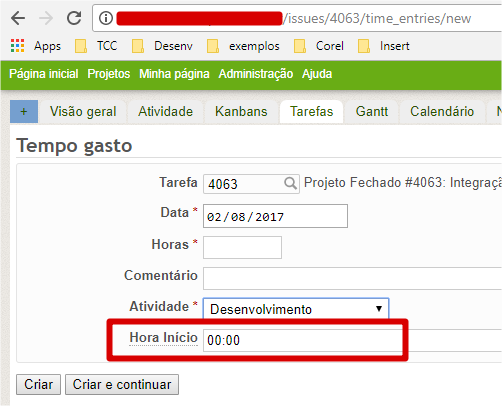Click the browser back arrow
Viewport: 502px width, 406px height.
pyautogui.click(x=18, y=18)
